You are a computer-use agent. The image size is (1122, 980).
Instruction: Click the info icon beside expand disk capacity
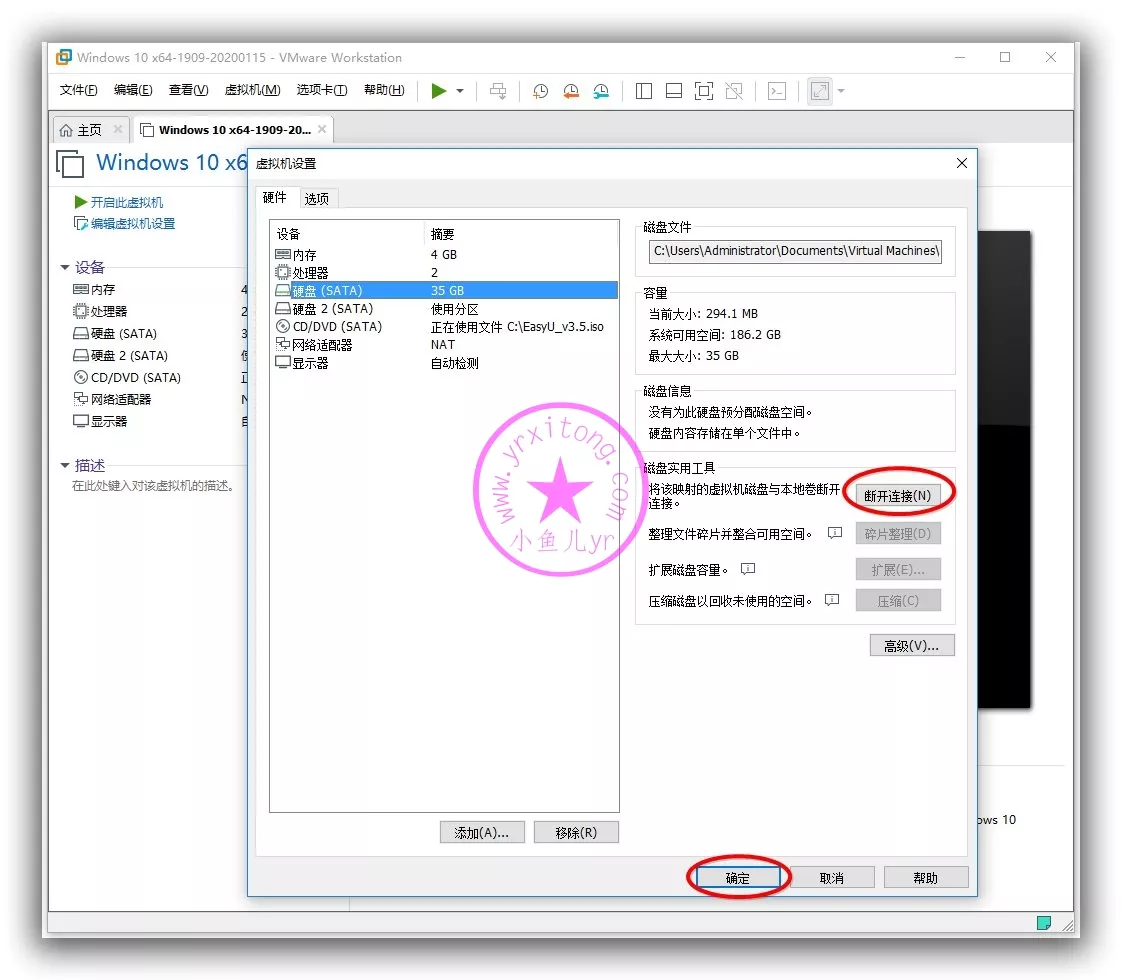(748, 569)
